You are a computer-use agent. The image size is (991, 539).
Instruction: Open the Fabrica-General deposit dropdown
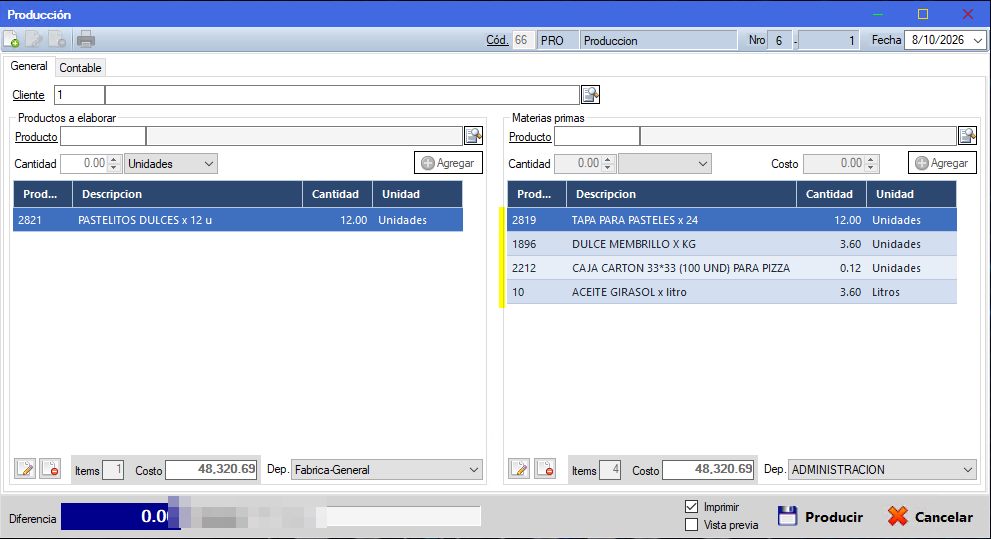pos(386,469)
